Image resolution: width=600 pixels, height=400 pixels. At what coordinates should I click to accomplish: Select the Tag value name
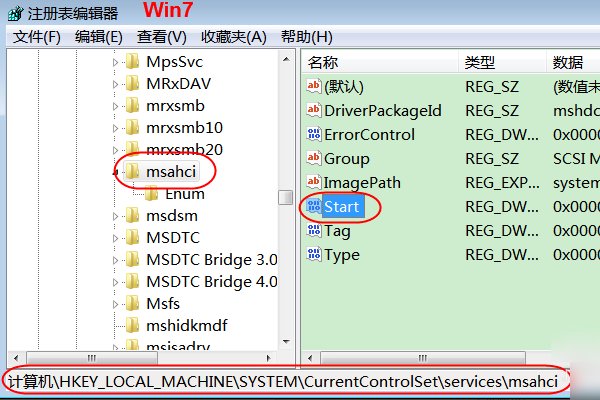(x=337, y=231)
